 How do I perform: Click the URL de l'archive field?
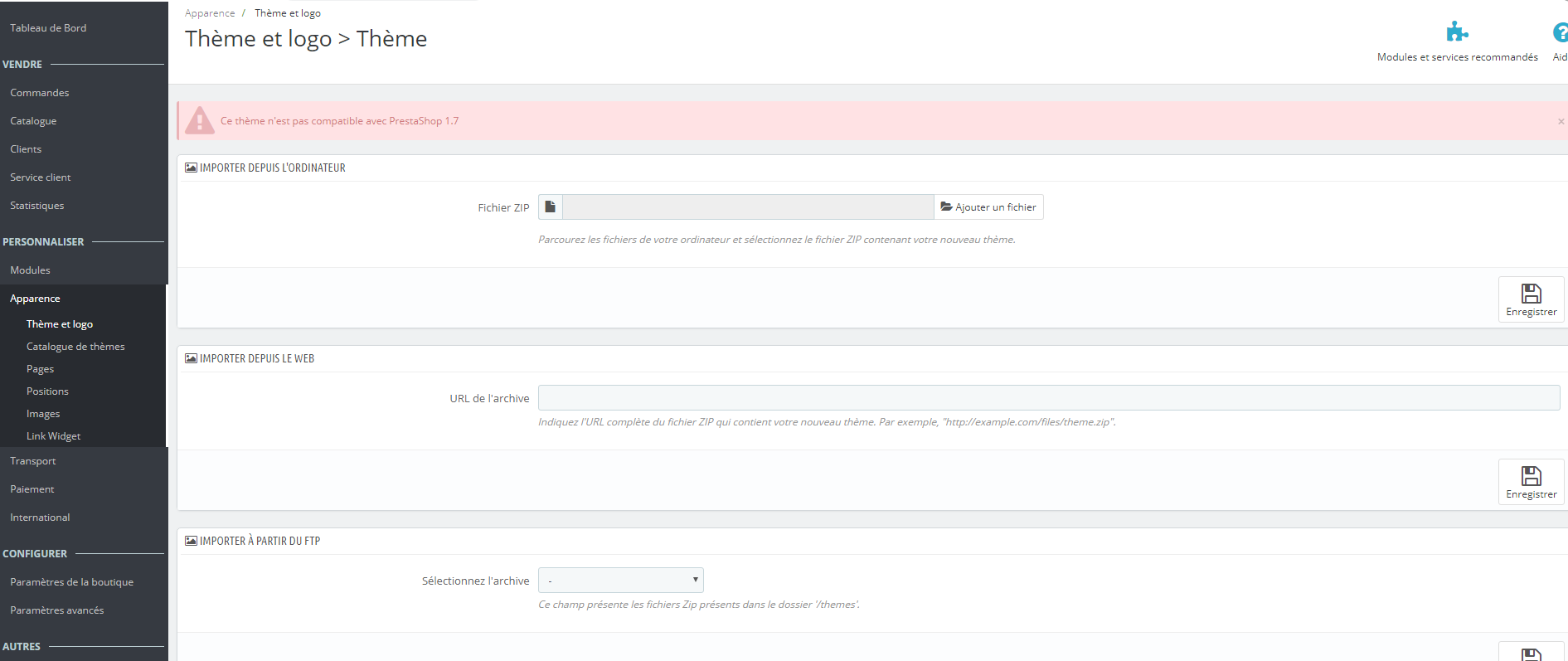[x=1048, y=398]
